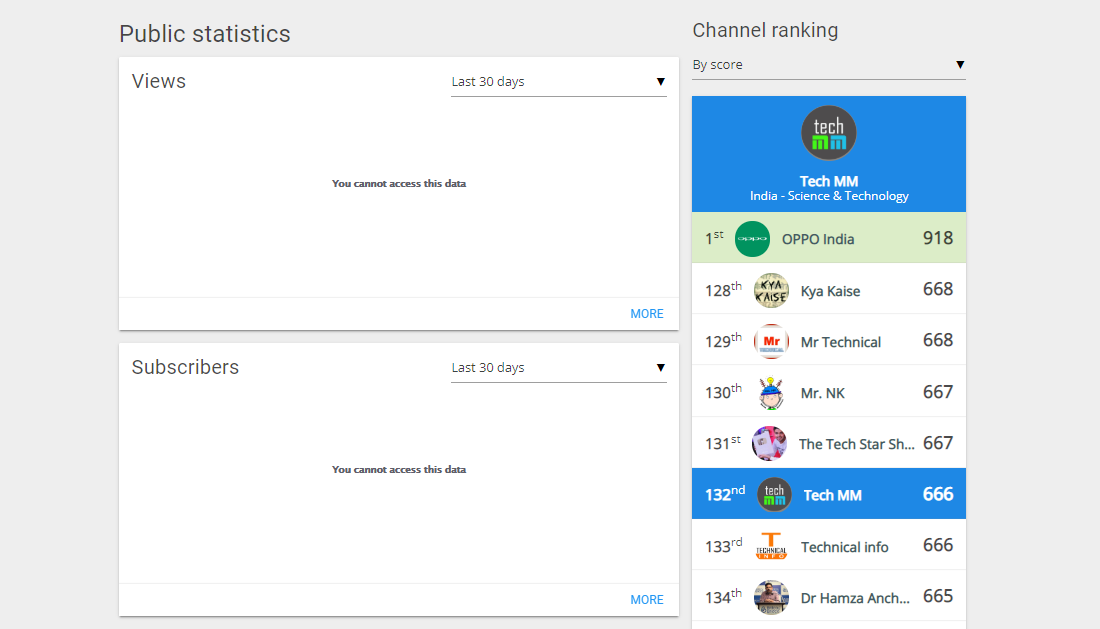This screenshot has height=629, width=1100.
Task: Click the Technical info channel avatar
Action: (771, 546)
